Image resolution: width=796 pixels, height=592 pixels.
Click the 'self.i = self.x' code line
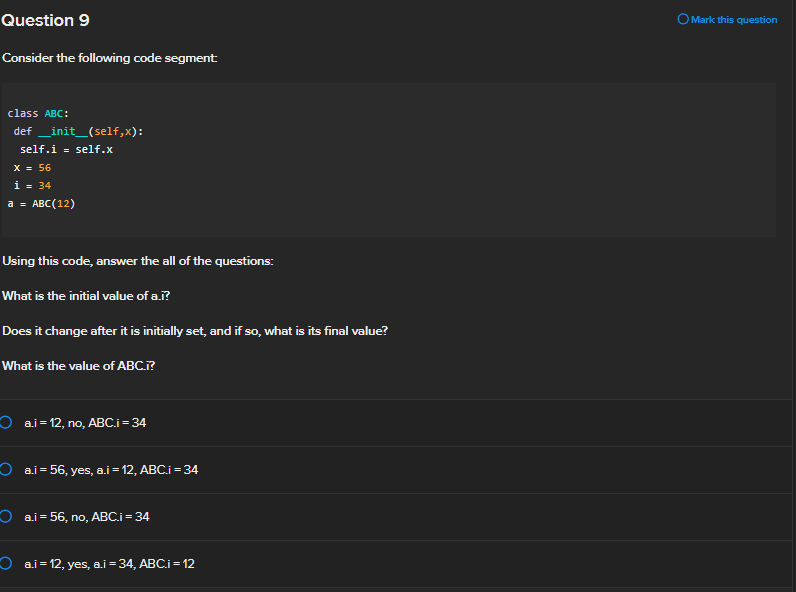click(x=67, y=149)
